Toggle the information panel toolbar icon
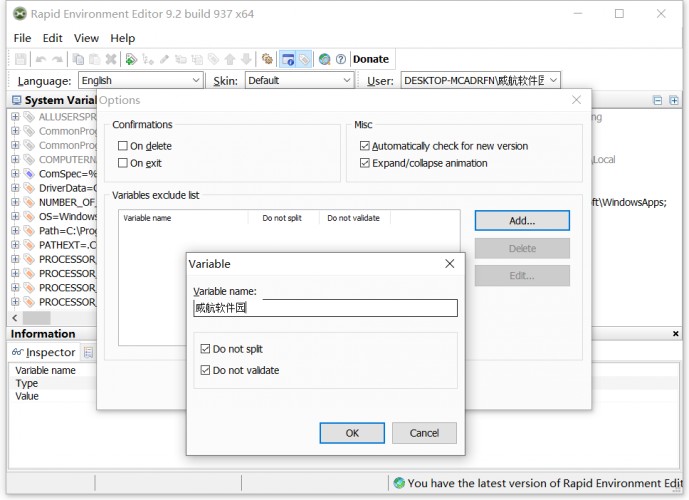Screen dimensions: 689x500 click(288, 59)
